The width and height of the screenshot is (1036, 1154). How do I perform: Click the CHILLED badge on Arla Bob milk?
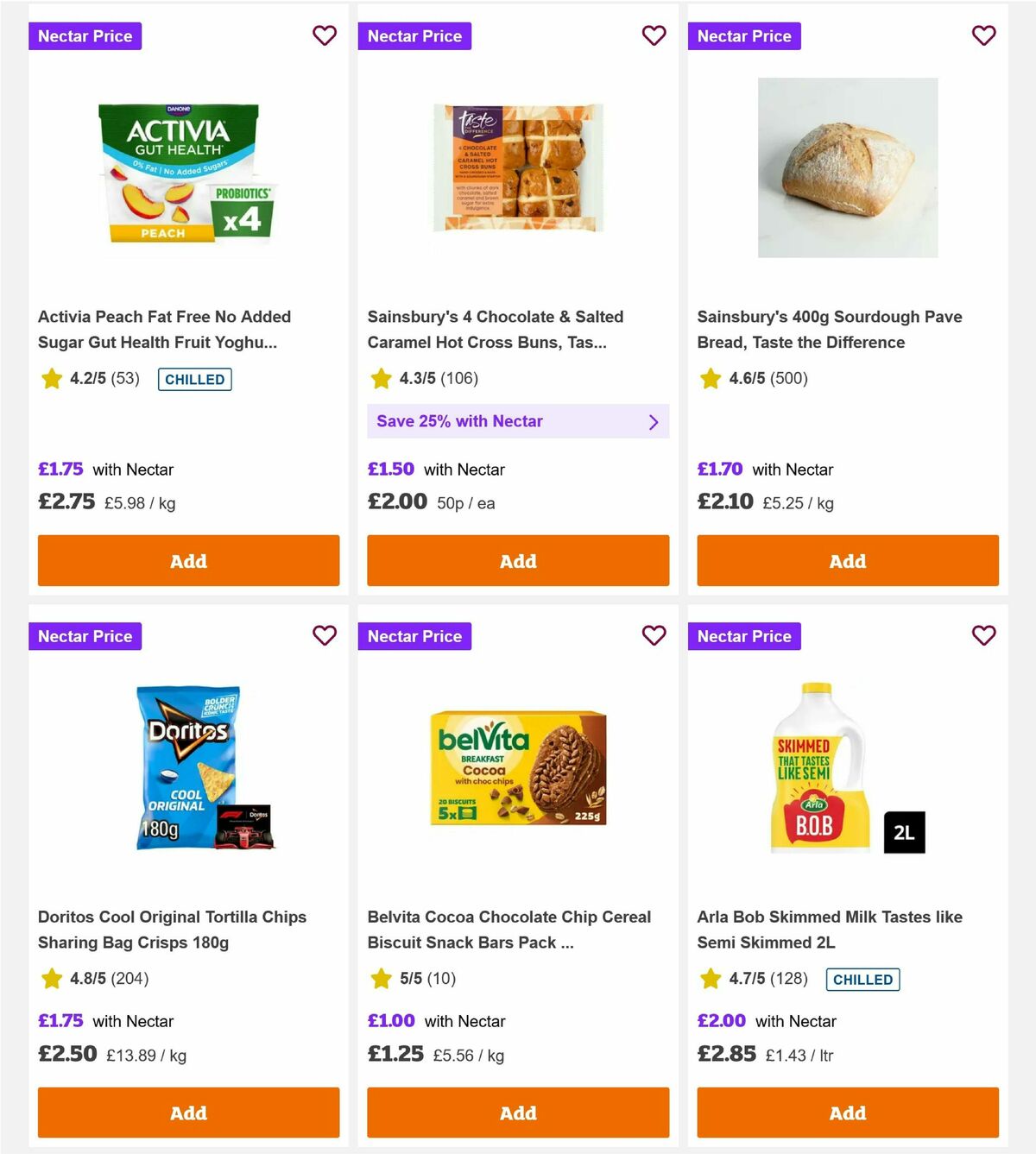pyautogui.click(x=862, y=979)
